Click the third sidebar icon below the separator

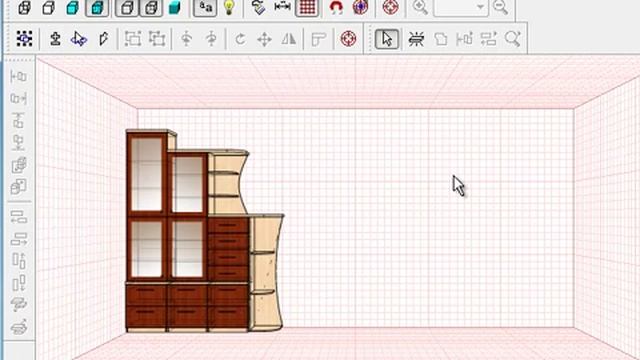coord(19,261)
